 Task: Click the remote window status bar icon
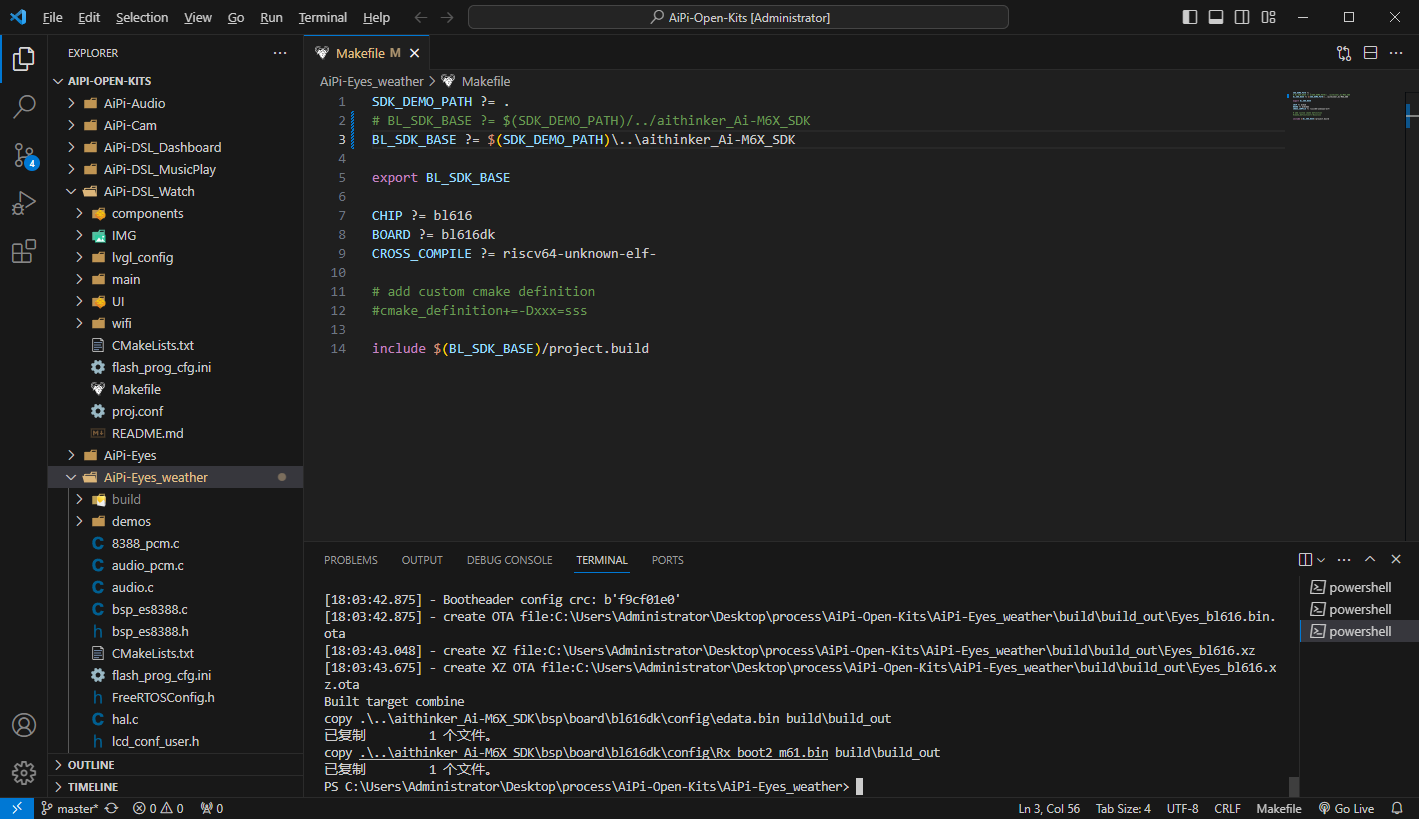[x=17, y=808]
